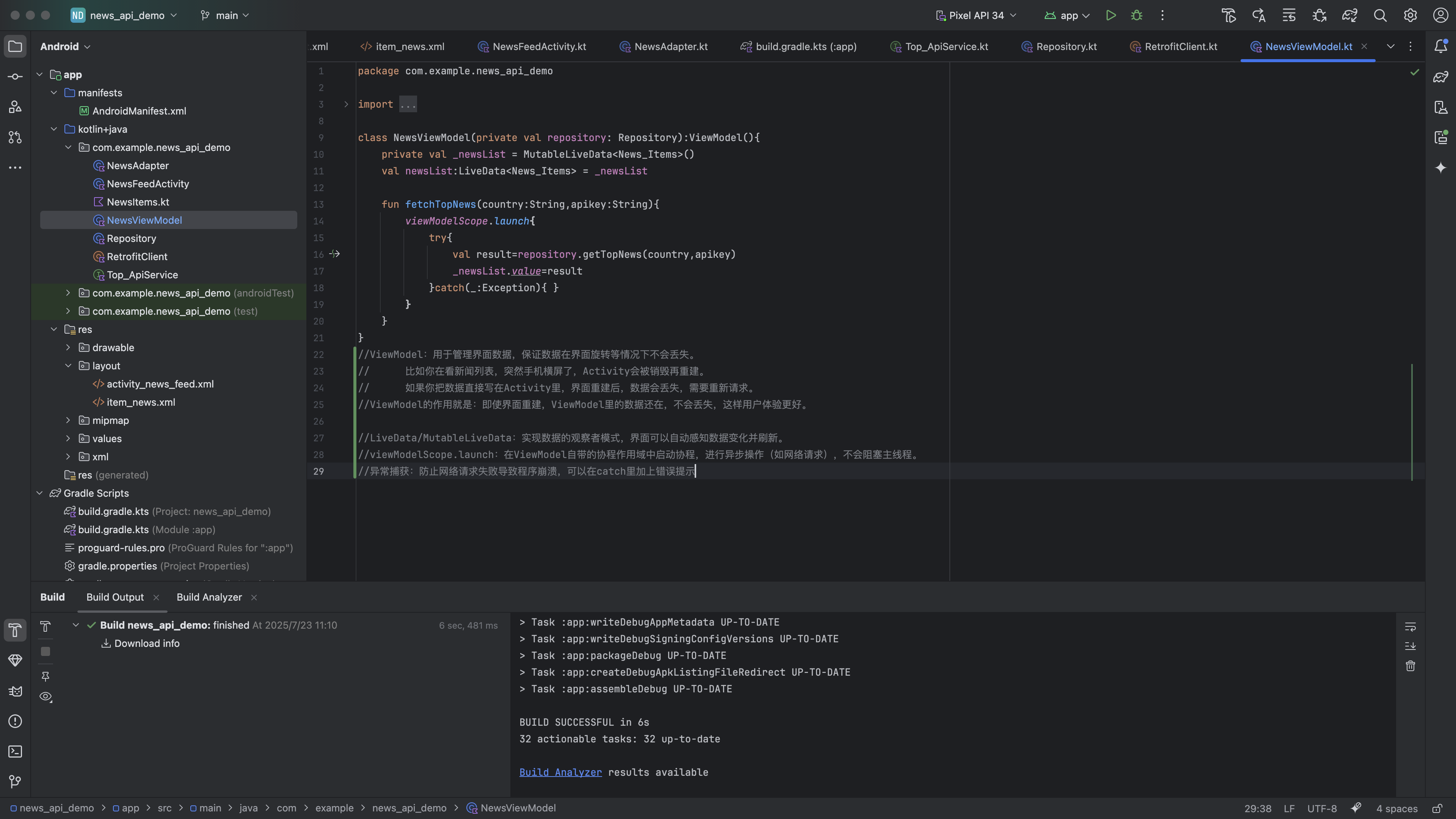Open activity_news_feed.xml in project tree
Screen dimensions: 1456x819
160,384
